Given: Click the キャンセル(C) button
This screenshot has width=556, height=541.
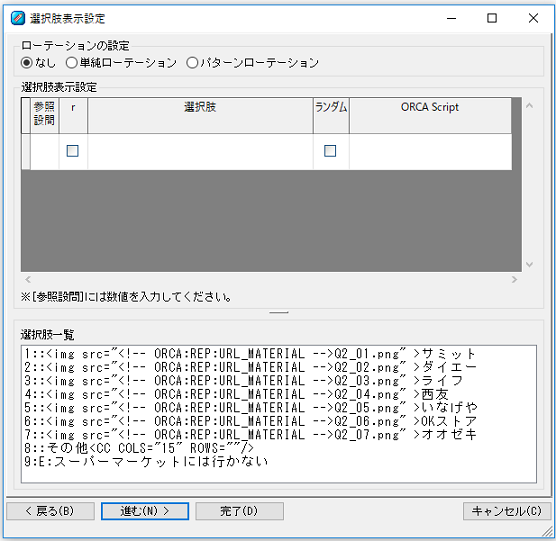Looking at the screenshot, I should coord(507,511).
